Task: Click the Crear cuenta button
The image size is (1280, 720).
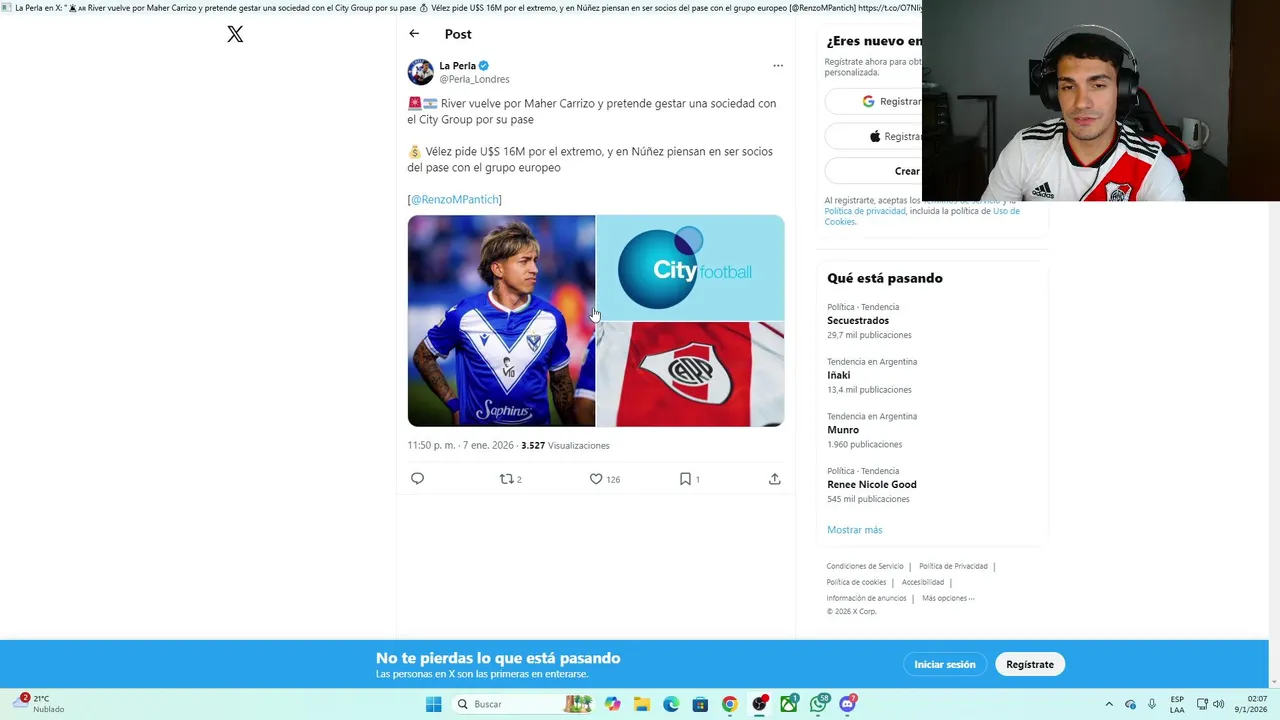Action: (x=873, y=171)
